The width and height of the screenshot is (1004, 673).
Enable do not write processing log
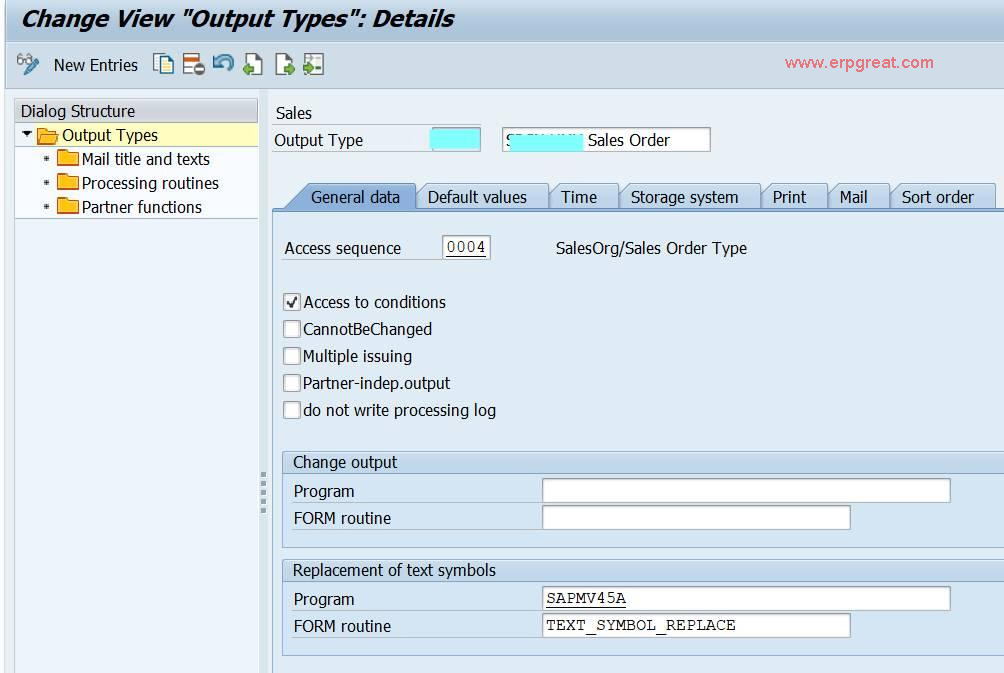pos(292,410)
